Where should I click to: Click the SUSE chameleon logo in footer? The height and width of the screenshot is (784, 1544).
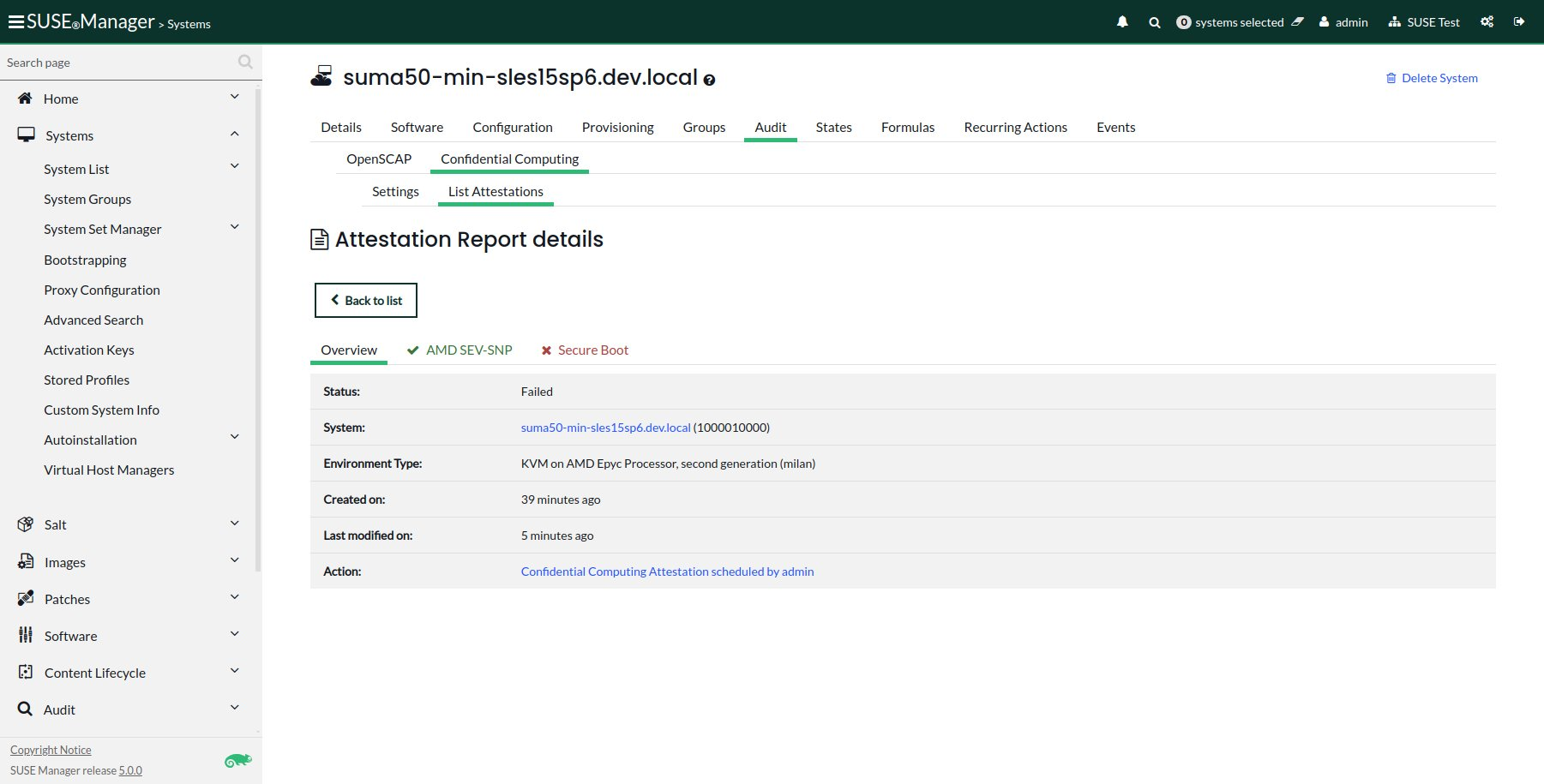click(237, 761)
